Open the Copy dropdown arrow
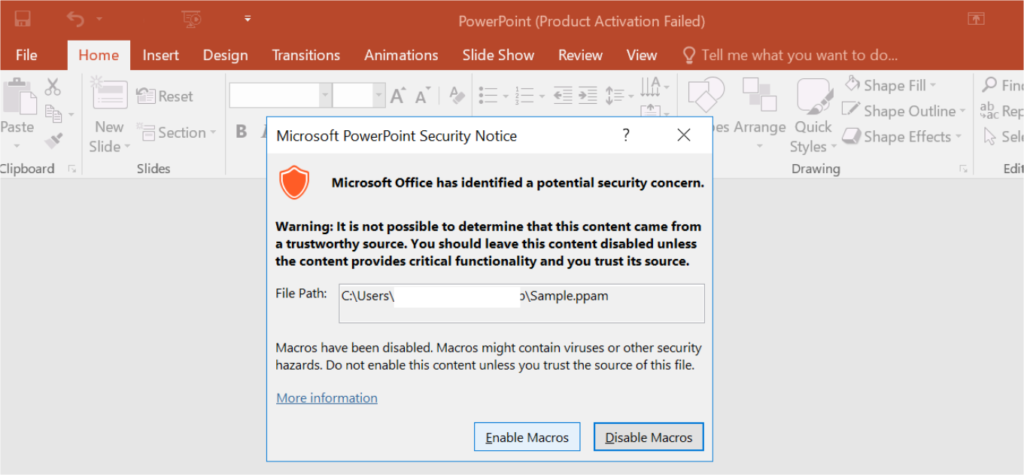 [71, 114]
